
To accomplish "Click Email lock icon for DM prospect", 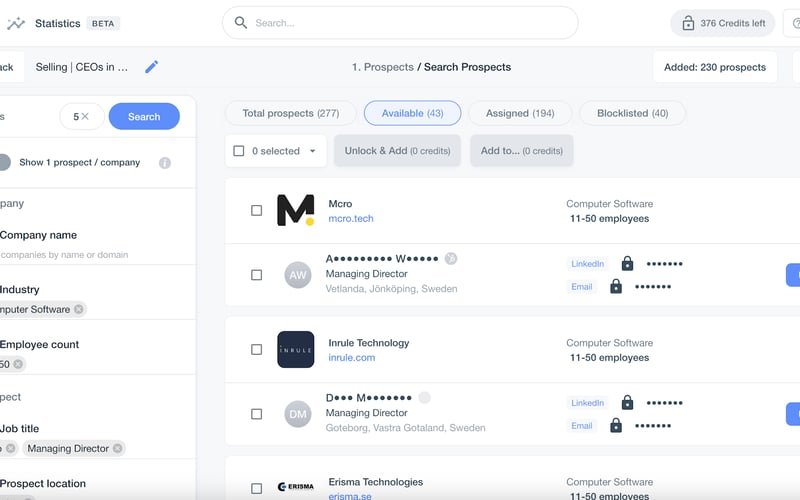I will (x=616, y=425).
